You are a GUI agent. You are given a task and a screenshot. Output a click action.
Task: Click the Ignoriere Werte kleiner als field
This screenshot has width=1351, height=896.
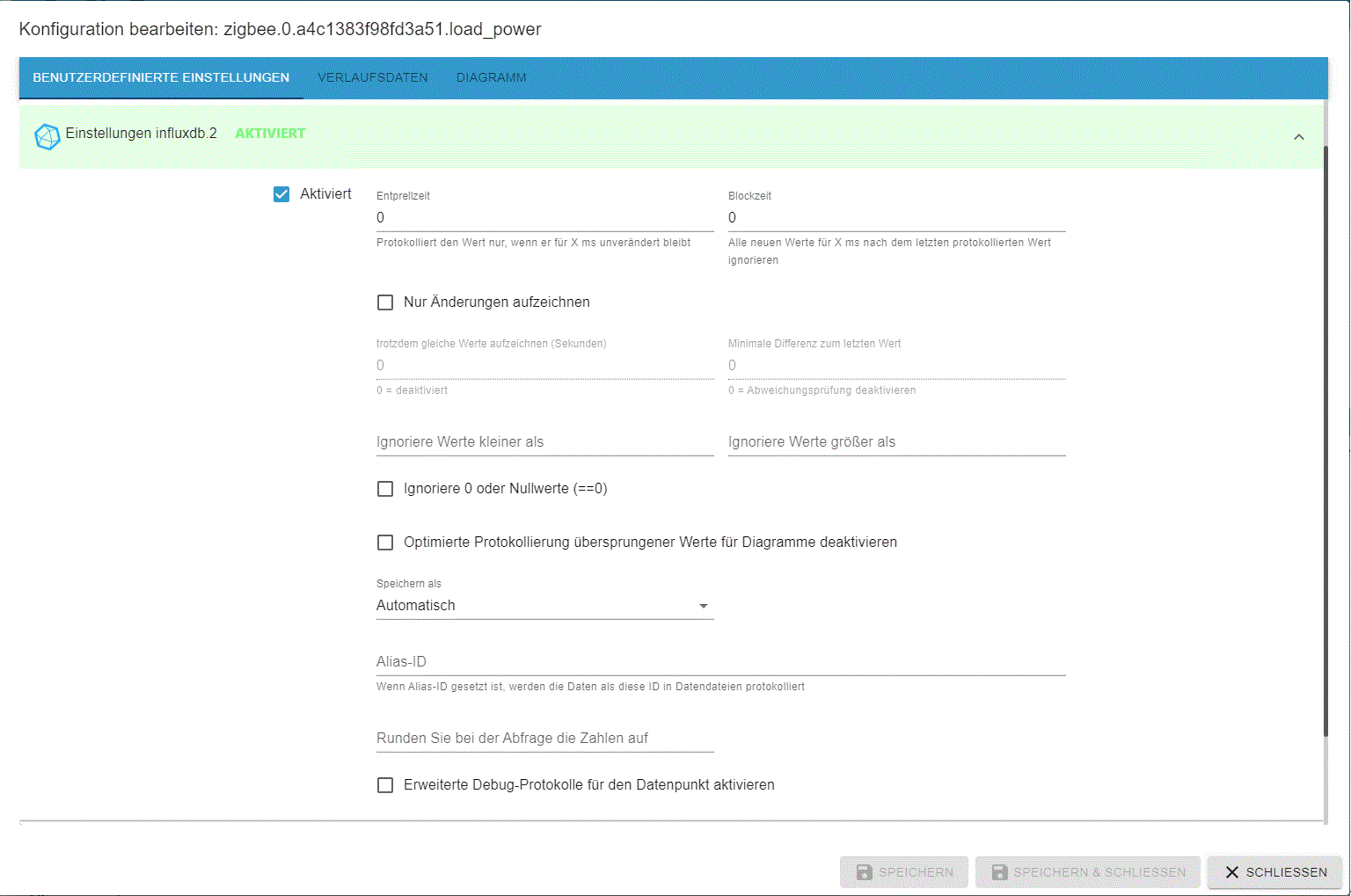(545, 442)
